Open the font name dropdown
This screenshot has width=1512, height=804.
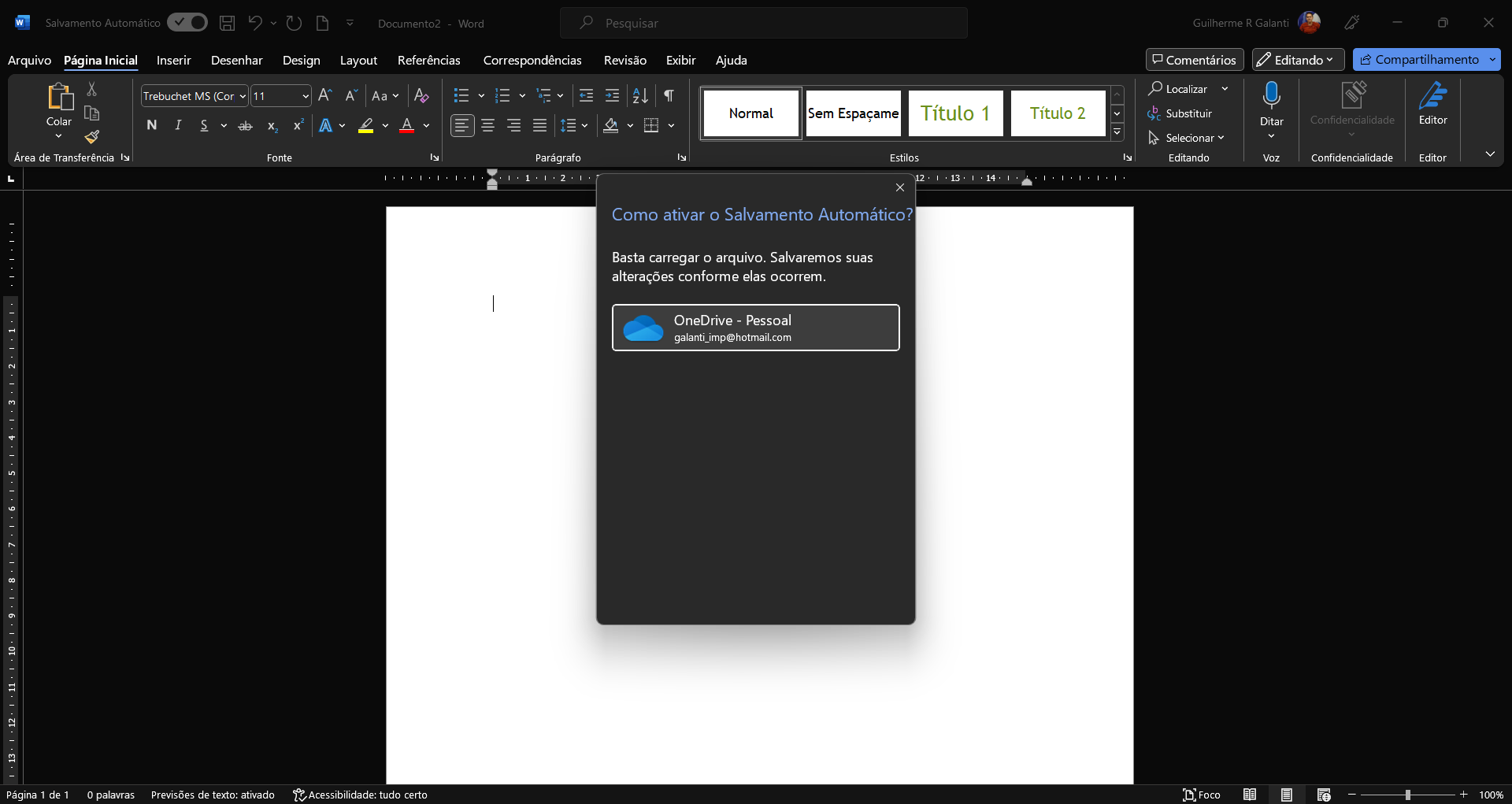(243, 96)
